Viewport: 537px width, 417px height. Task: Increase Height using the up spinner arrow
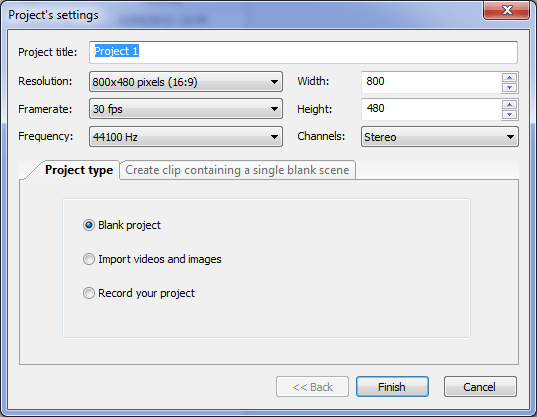pos(509,104)
